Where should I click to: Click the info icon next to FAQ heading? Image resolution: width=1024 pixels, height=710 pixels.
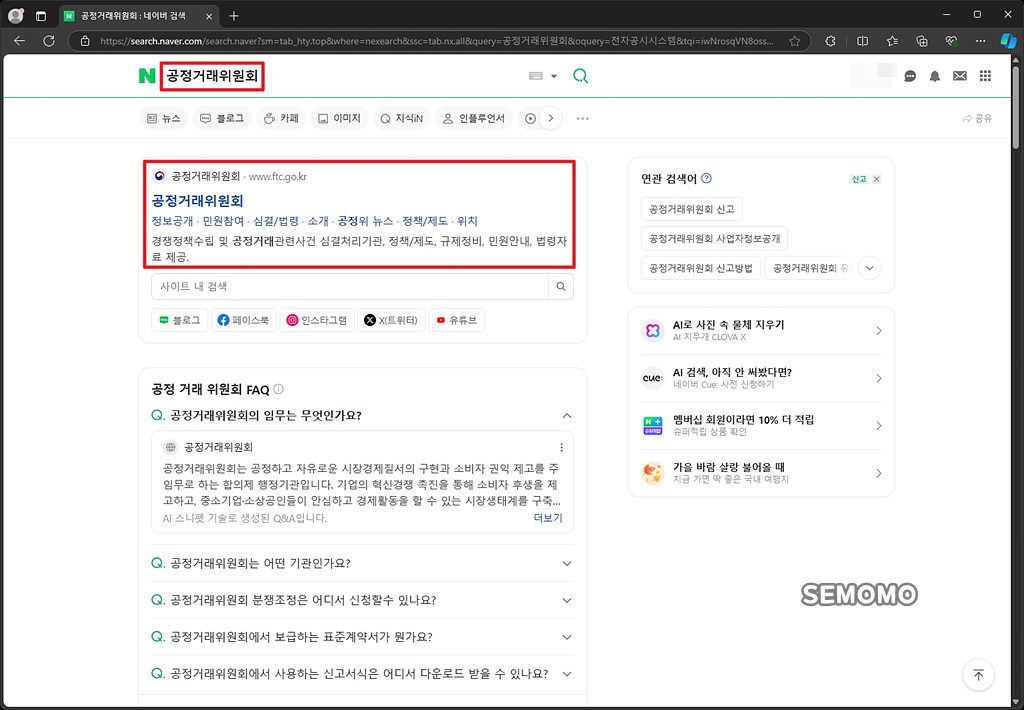point(278,389)
